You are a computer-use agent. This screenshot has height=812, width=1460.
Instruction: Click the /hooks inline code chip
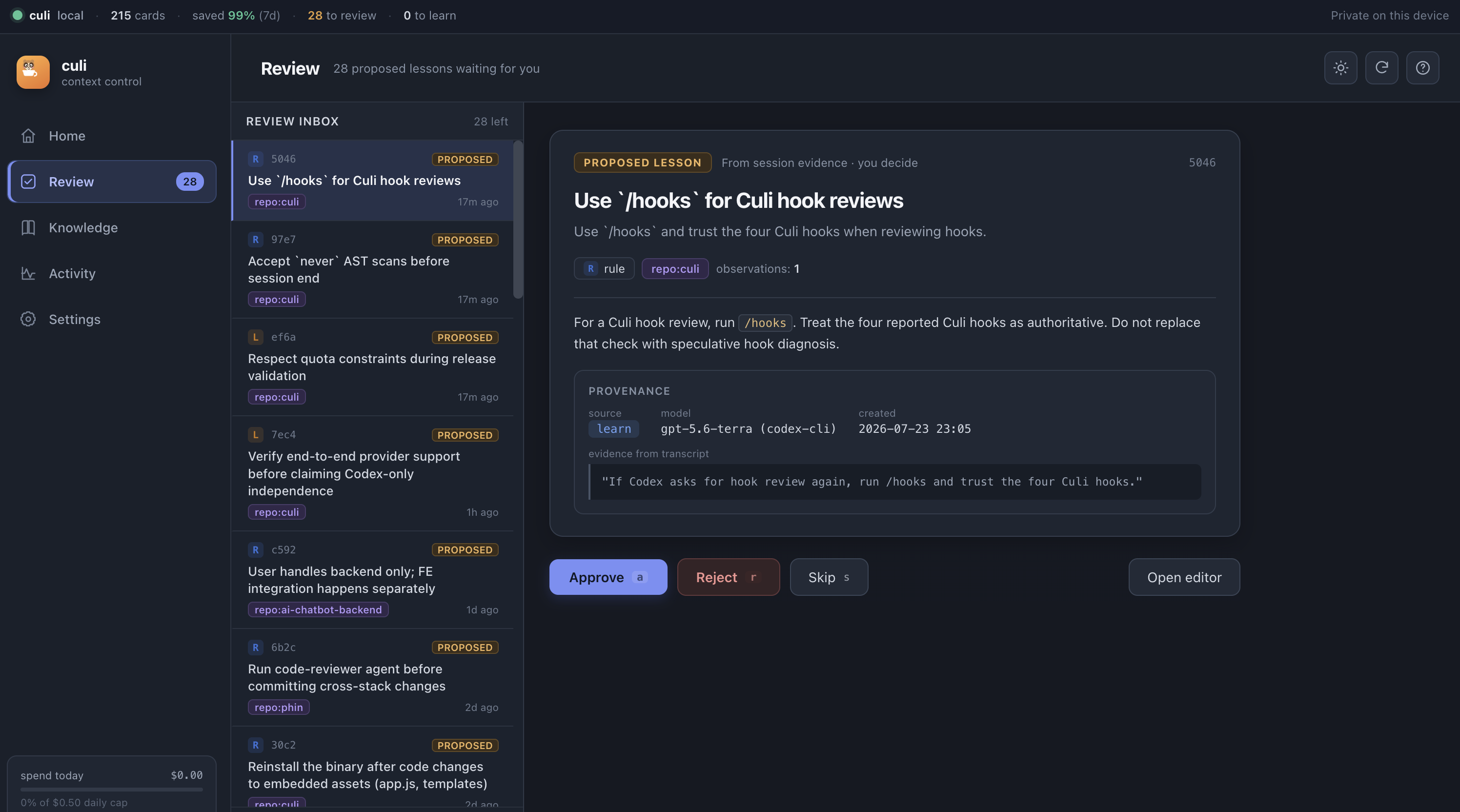(765, 323)
